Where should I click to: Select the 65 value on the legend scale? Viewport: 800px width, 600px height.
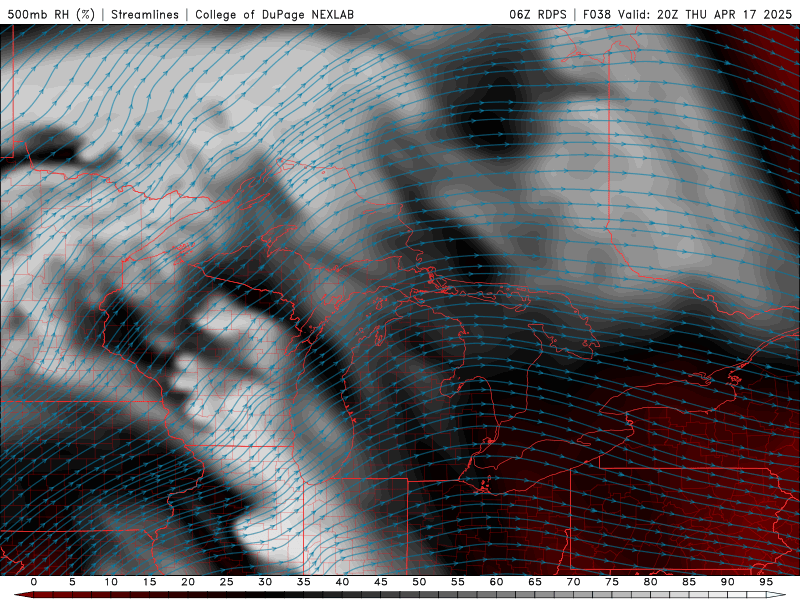click(x=535, y=582)
